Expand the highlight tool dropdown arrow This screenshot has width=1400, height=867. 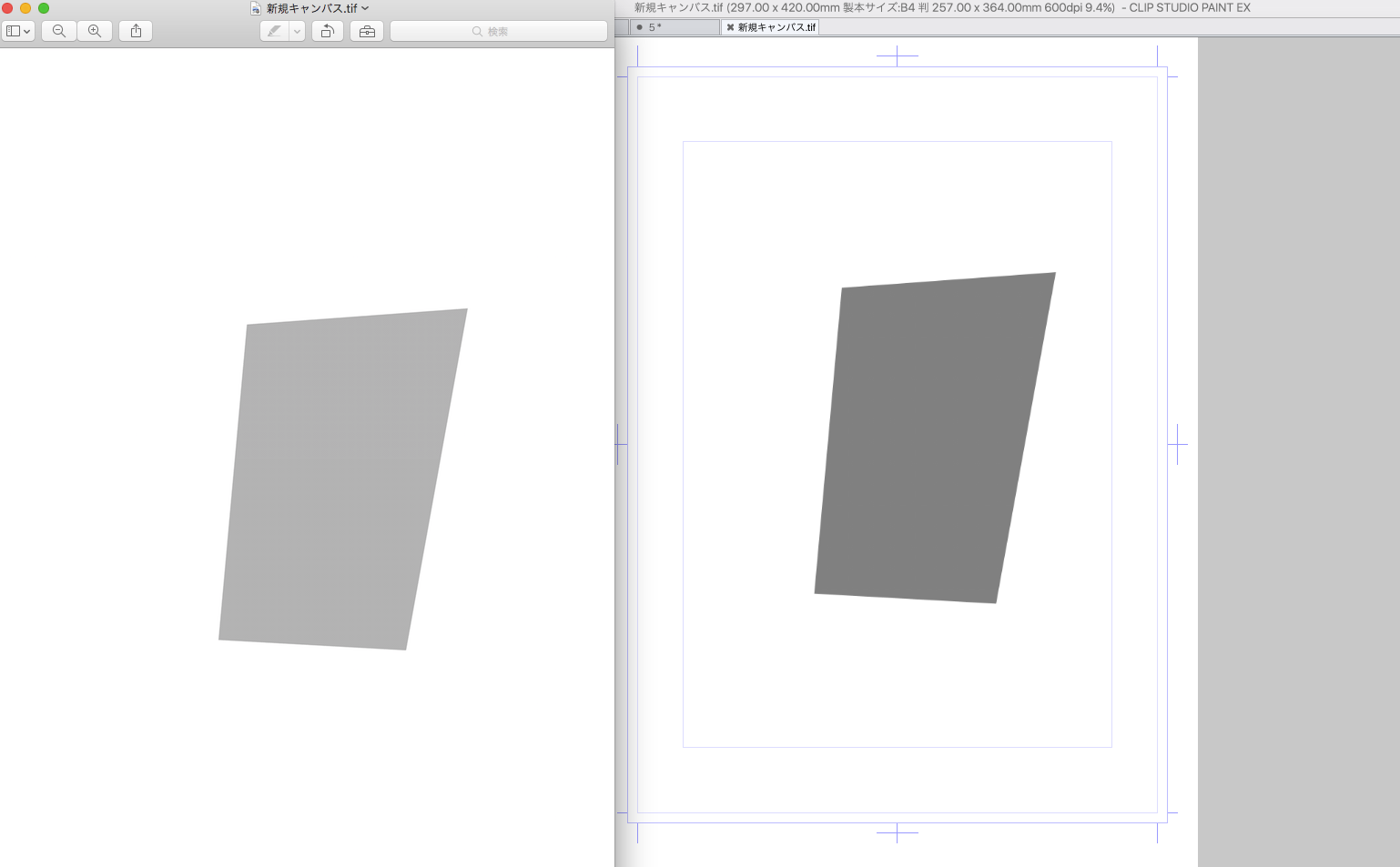(x=297, y=31)
